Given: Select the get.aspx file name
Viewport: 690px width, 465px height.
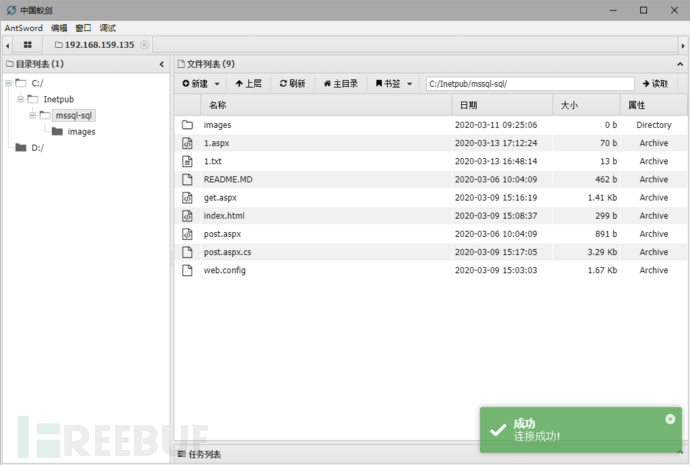Looking at the screenshot, I should click(x=220, y=198).
